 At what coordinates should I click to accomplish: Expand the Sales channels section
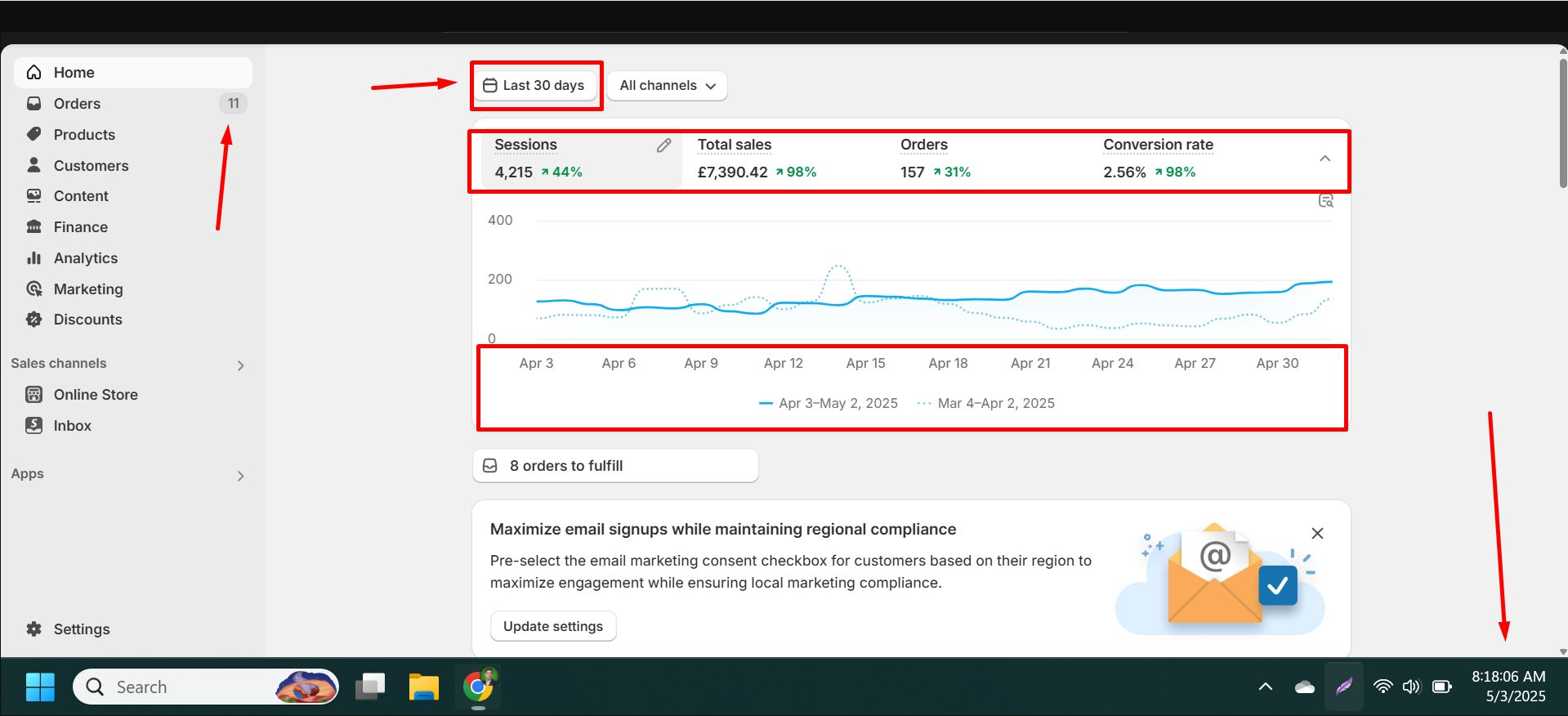pyautogui.click(x=240, y=365)
